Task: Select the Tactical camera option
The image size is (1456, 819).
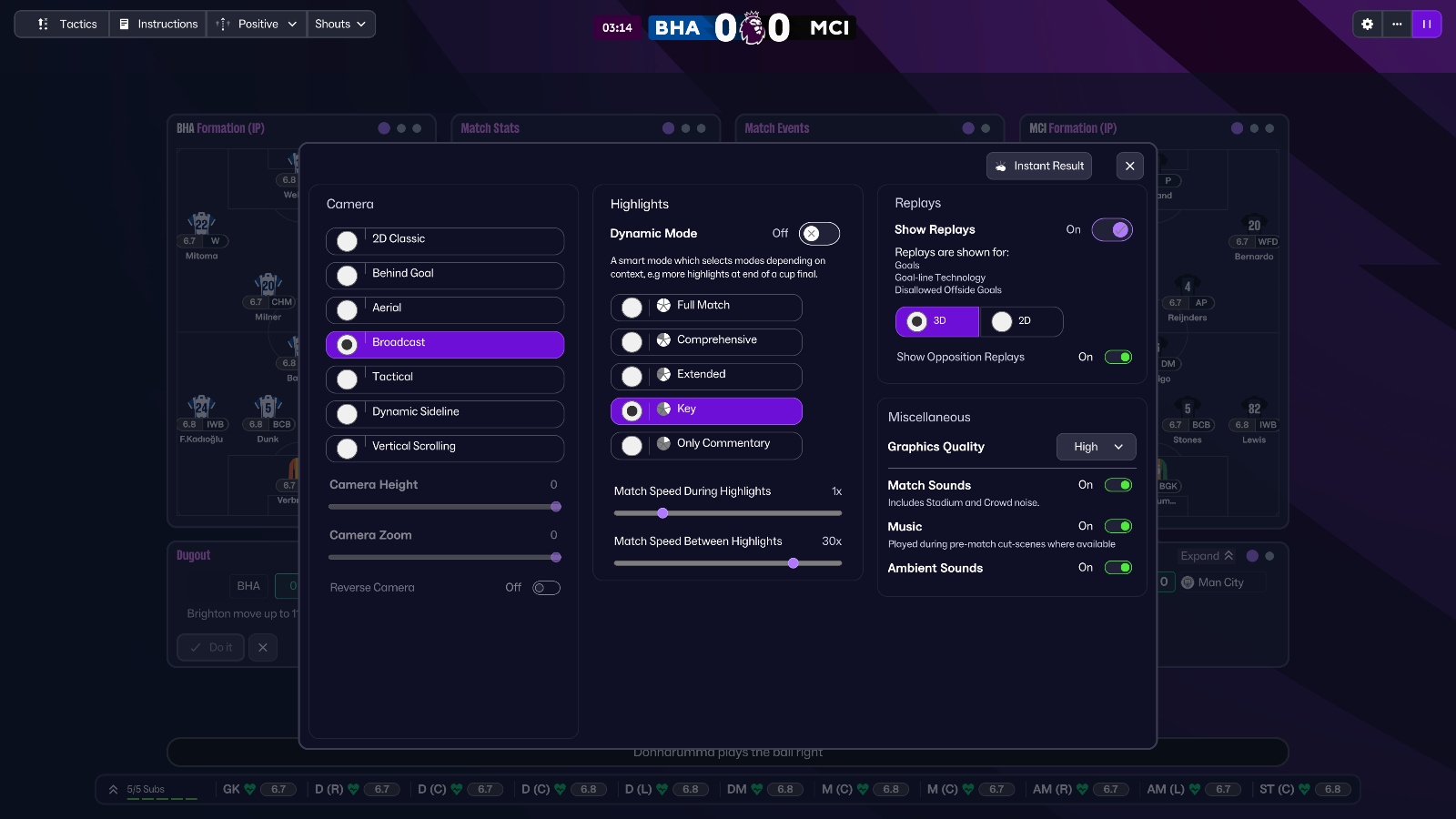Action: click(x=444, y=379)
